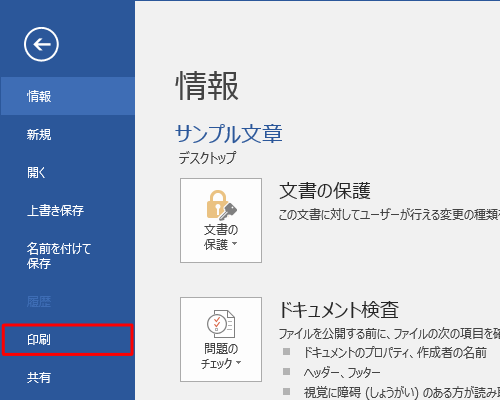
Task: Click the ドキュメント検査 section heading
Action: pyautogui.click(x=338, y=310)
